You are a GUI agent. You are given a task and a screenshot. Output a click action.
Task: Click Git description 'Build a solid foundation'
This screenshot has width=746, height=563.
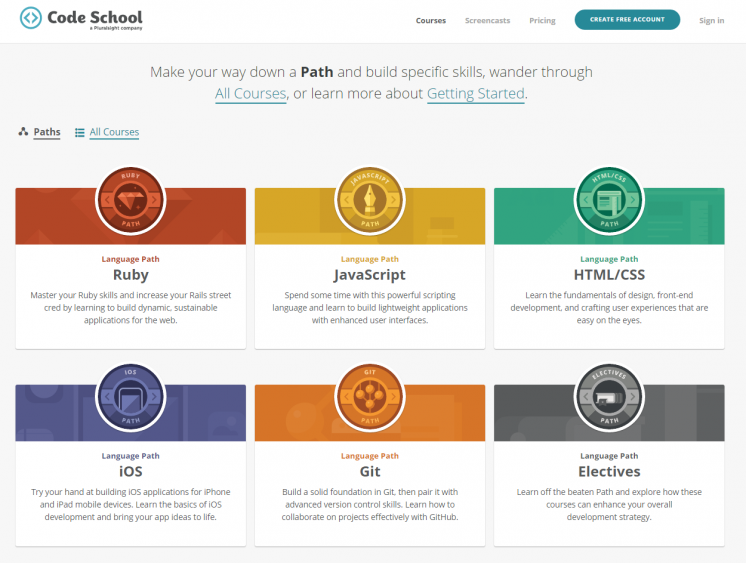coord(370,504)
